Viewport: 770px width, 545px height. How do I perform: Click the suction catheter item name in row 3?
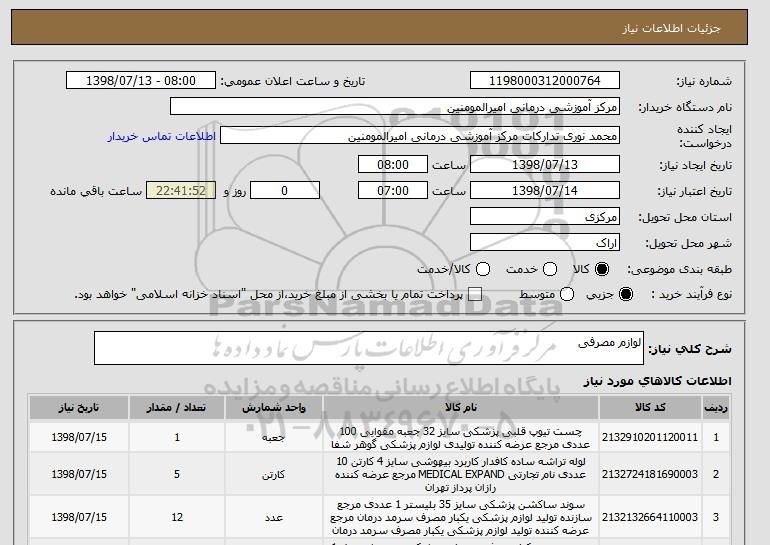[461, 518]
